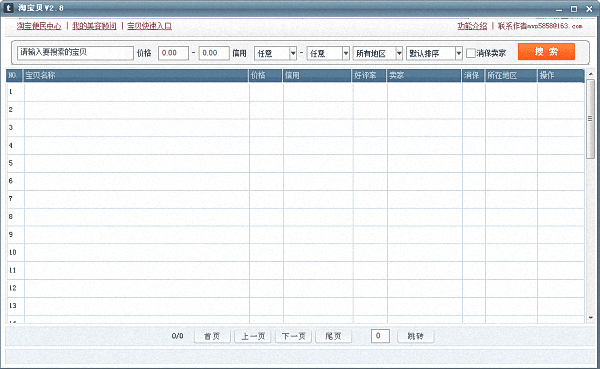This screenshot has width=600, height=369.
Task: Go to 上一页 previous page
Action: (x=253, y=336)
